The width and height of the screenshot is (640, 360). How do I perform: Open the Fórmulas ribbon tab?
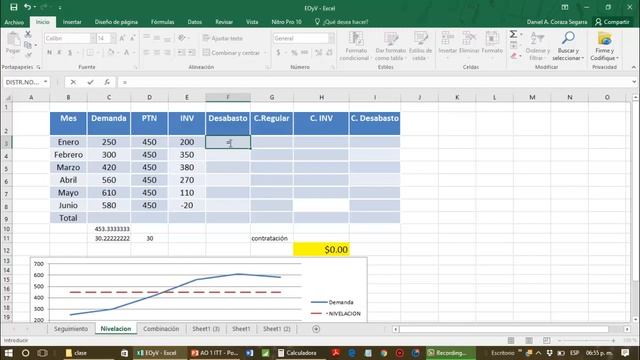[162, 22]
